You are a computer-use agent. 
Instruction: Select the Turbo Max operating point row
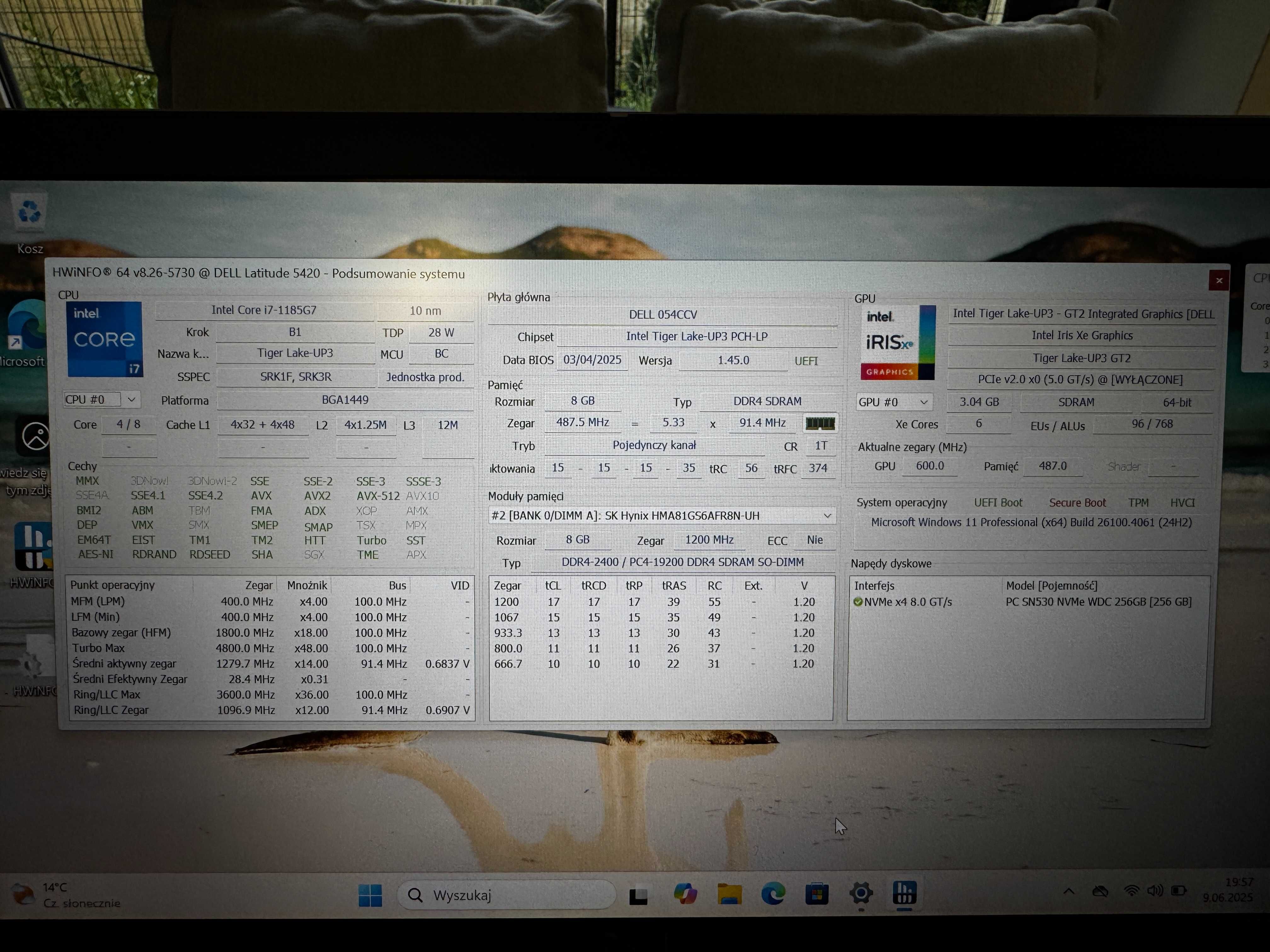271,649
